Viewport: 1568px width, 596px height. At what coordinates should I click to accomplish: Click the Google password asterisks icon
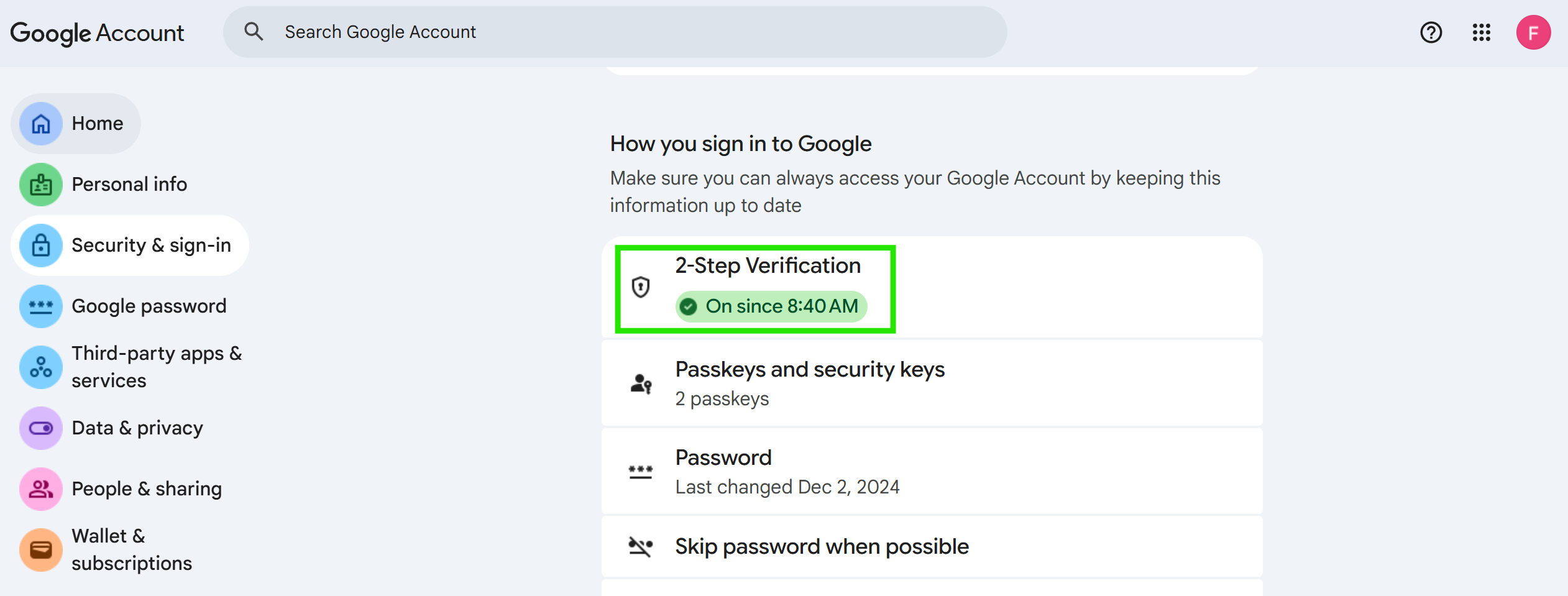click(41, 306)
